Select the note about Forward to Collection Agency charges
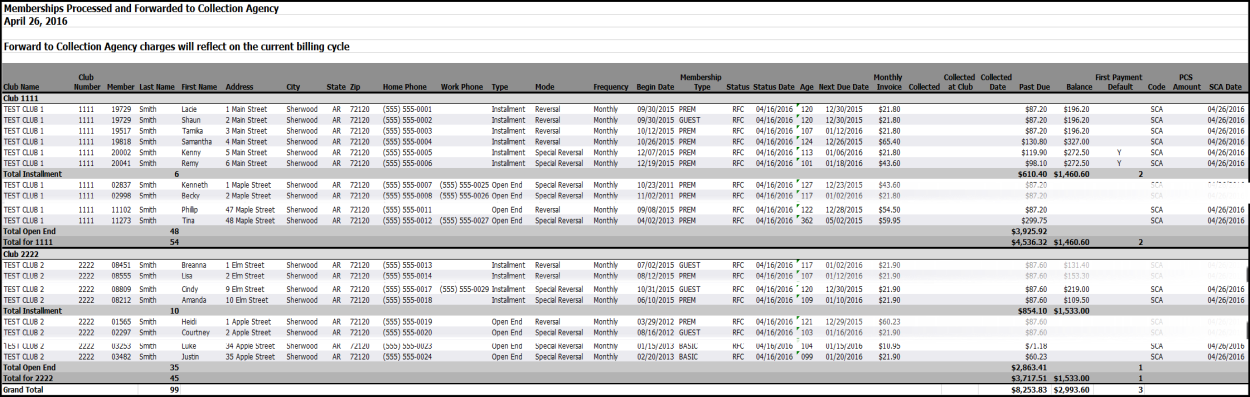 [x=176, y=46]
